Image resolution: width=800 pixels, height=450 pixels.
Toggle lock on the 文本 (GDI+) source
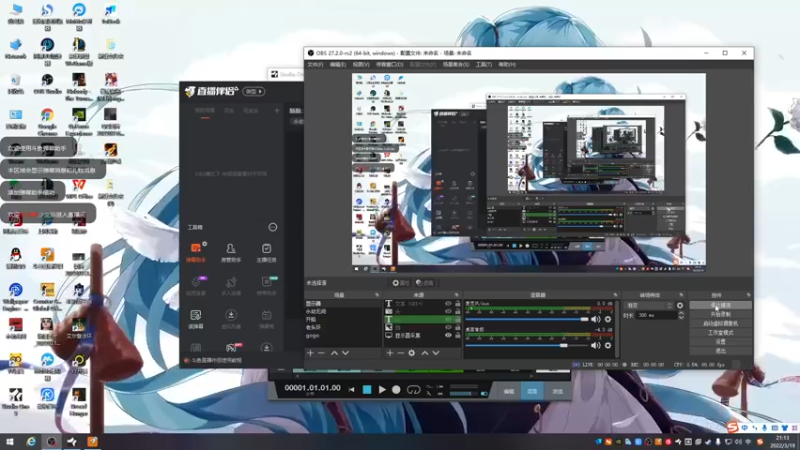[x=458, y=304]
